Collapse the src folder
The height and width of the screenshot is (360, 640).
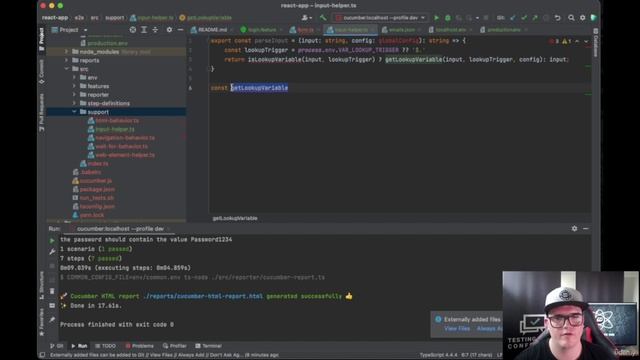point(67,69)
